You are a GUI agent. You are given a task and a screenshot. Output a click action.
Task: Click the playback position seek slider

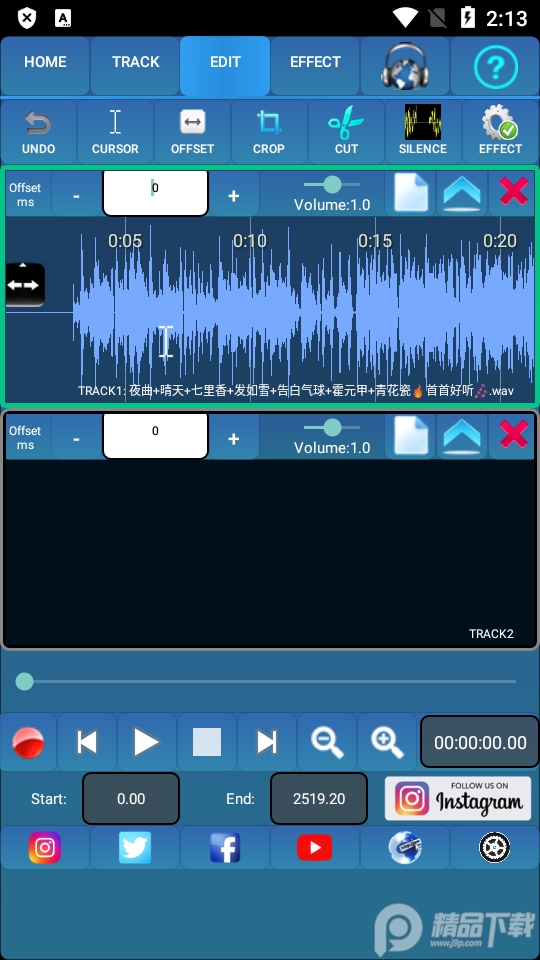pos(266,681)
